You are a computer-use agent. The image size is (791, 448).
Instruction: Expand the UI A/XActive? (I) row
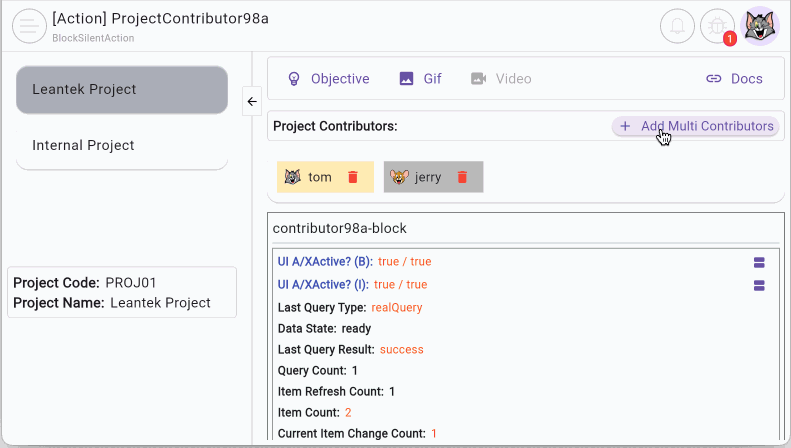(758, 285)
